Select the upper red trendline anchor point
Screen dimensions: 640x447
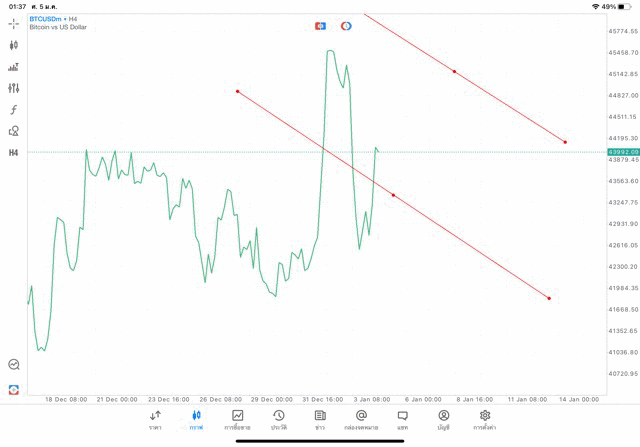[454, 72]
